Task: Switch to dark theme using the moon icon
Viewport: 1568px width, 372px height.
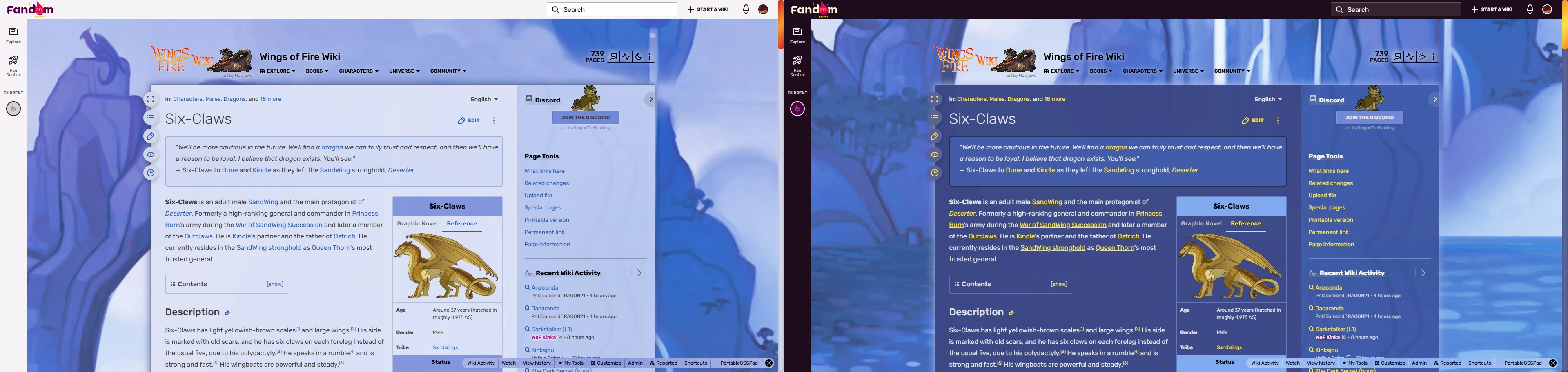Action: click(639, 57)
